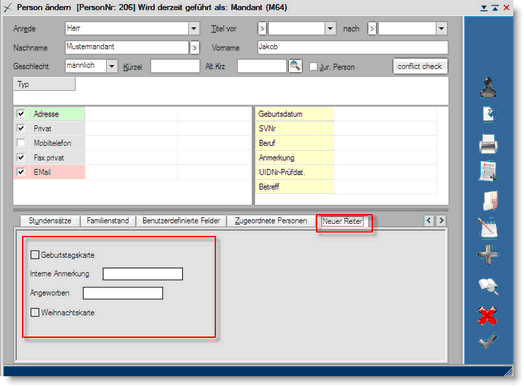Image resolution: width=524 pixels, height=387 pixels.
Task: Tick the Jur. Person checkbox
Action: coord(313,67)
